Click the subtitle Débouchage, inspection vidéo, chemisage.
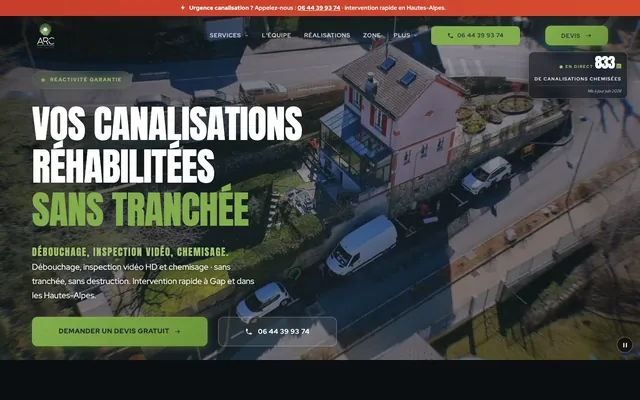640x400 pixels. [130, 252]
